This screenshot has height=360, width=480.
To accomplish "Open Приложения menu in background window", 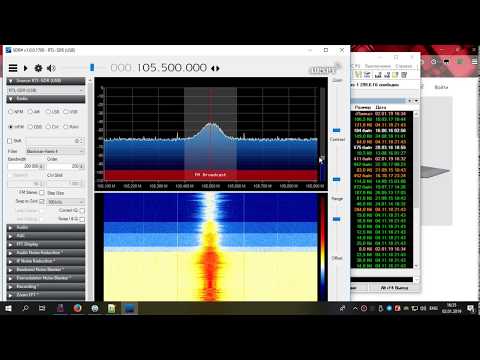I will [x=378, y=66].
